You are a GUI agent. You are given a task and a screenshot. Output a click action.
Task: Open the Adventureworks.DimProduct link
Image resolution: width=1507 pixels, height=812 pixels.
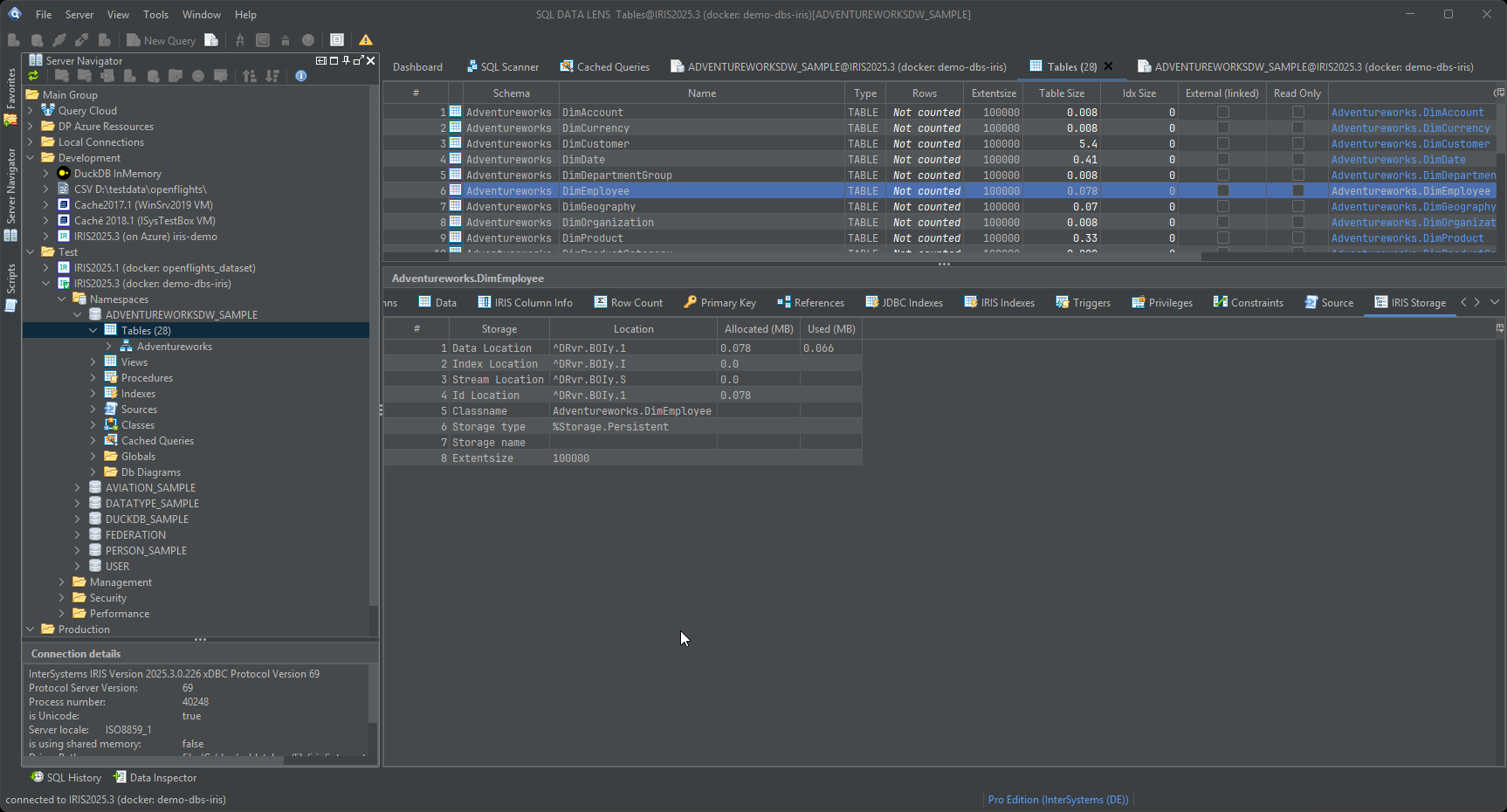(1407, 238)
